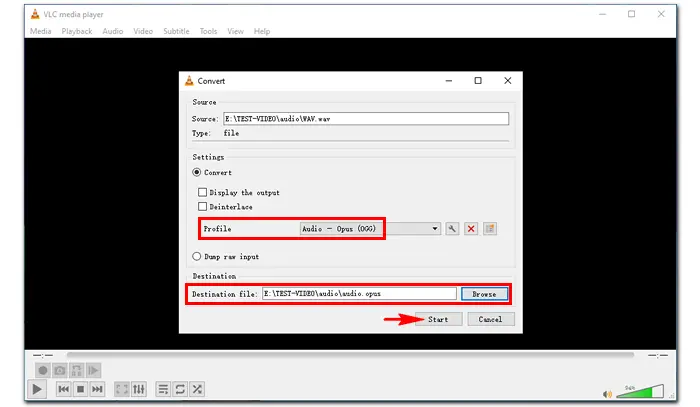Mute audio with the speaker icon
The height and width of the screenshot is (407, 700).
pyautogui.click(x=607, y=394)
